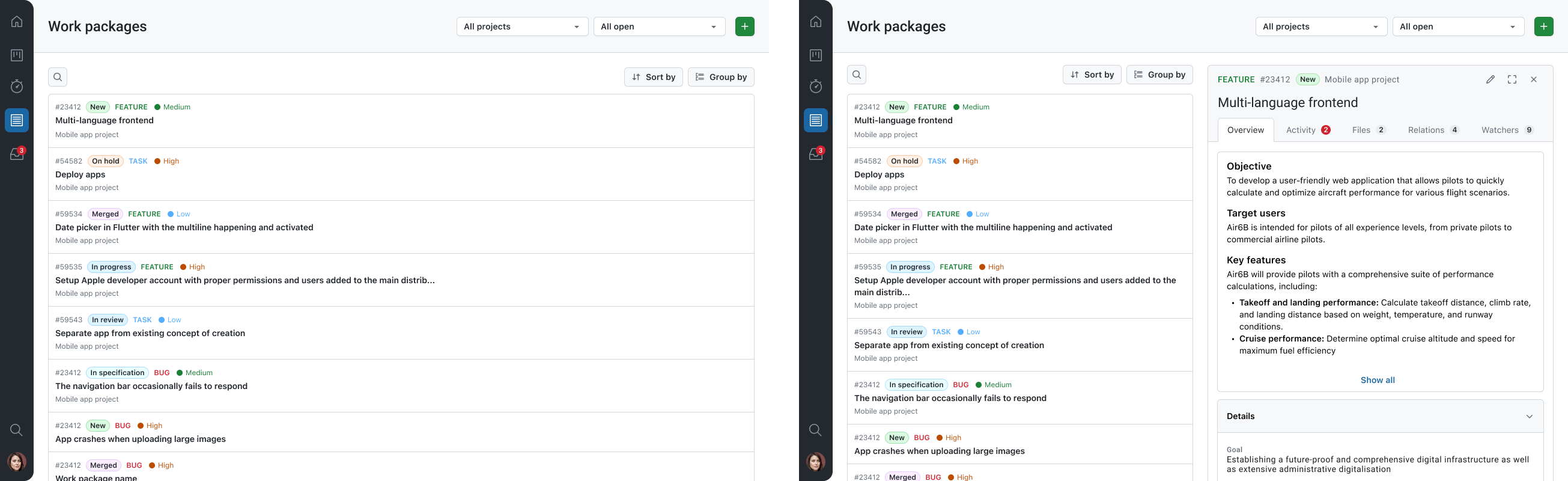Select the work packages icon in list-only sidebar
The height and width of the screenshot is (481, 1568).
pyautogui.click(x=17, y=120)
